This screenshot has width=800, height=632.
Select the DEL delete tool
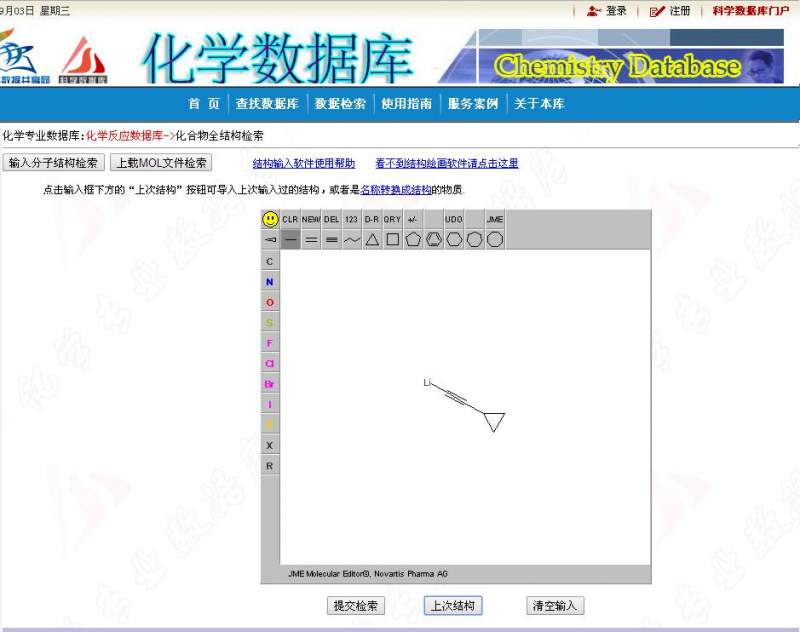[x=331, y=219]
